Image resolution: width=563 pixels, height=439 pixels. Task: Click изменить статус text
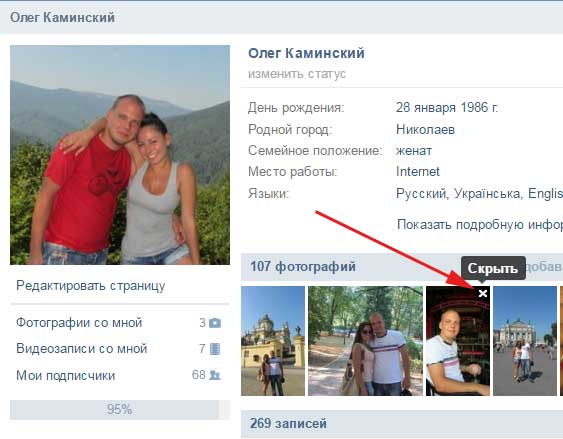coord(297,74)
